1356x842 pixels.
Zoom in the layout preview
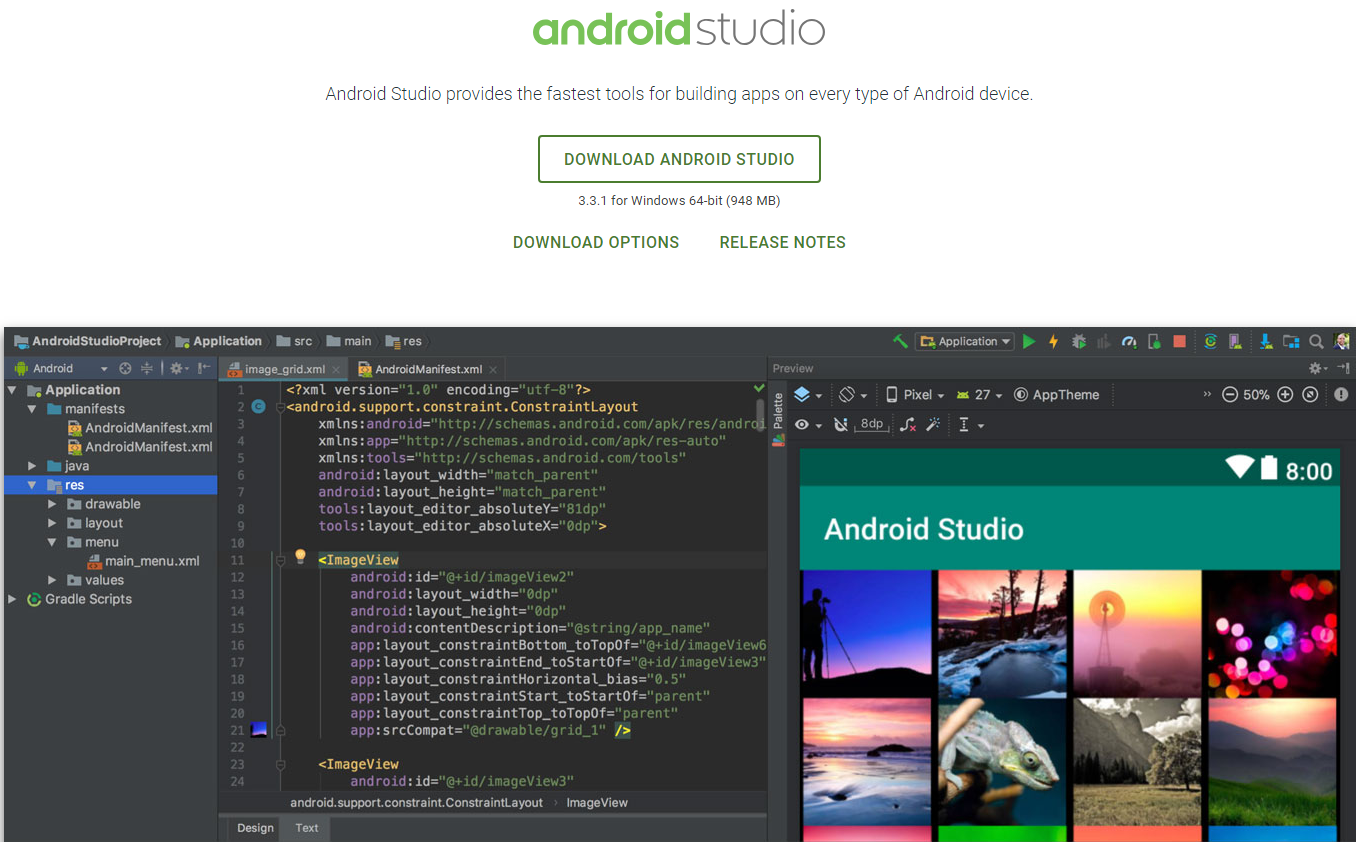1286,395
